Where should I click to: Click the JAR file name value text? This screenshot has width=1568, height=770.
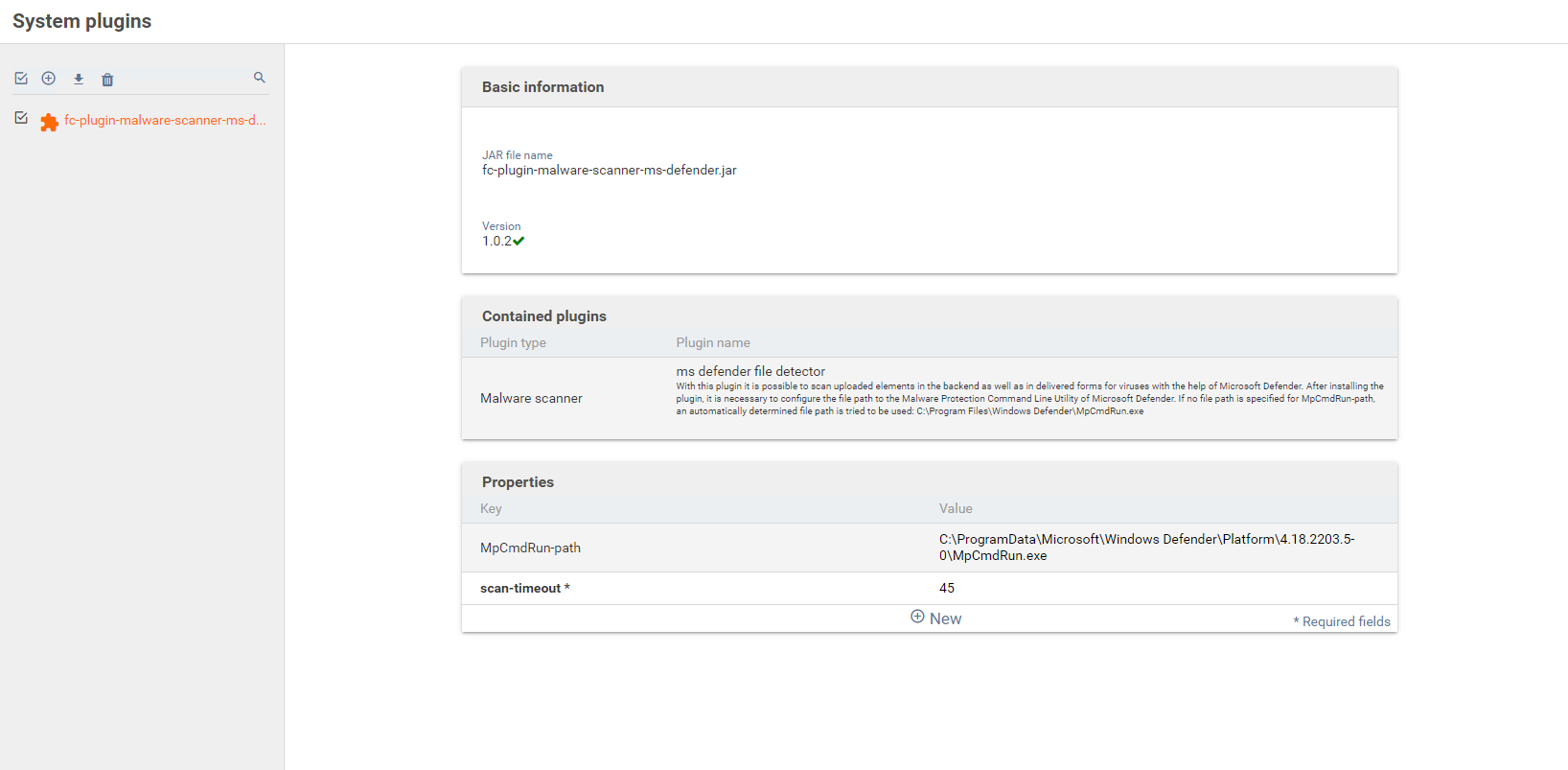[x=609, y=170]
